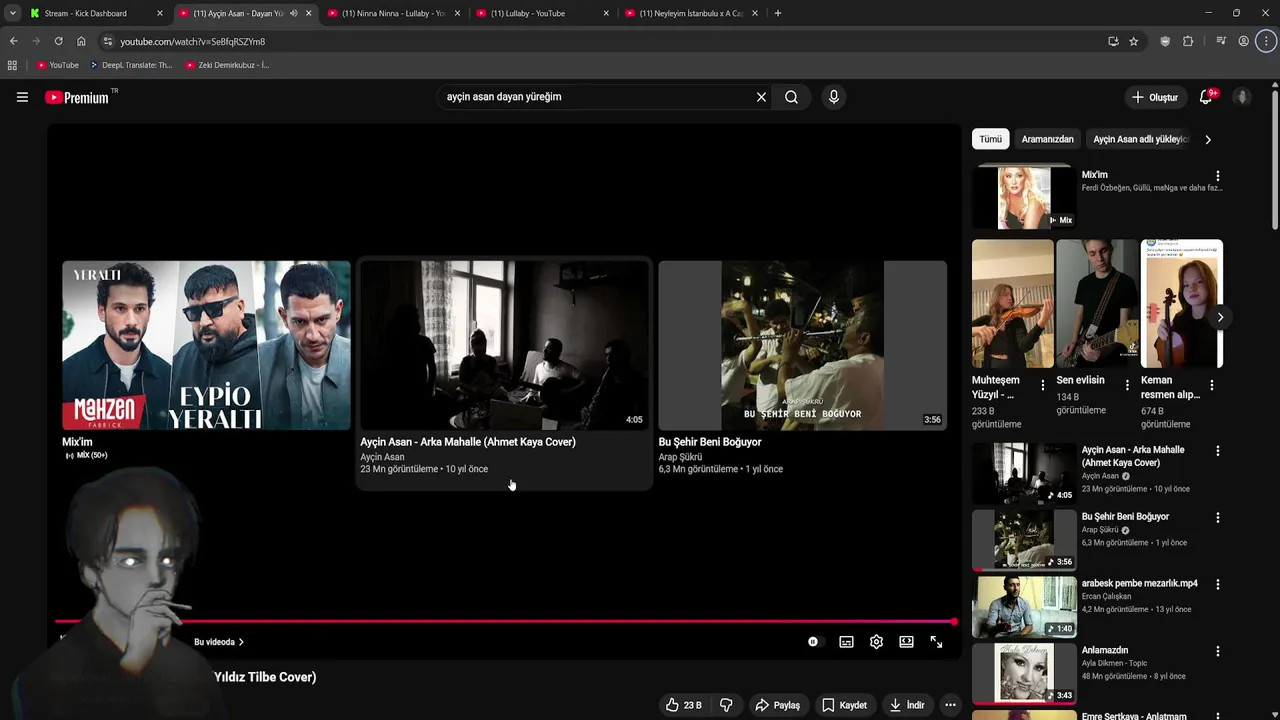Select the 'Aramanızdan' filter chip
The width and height of the screenshot is (1280, 720).
(1047, 139)
